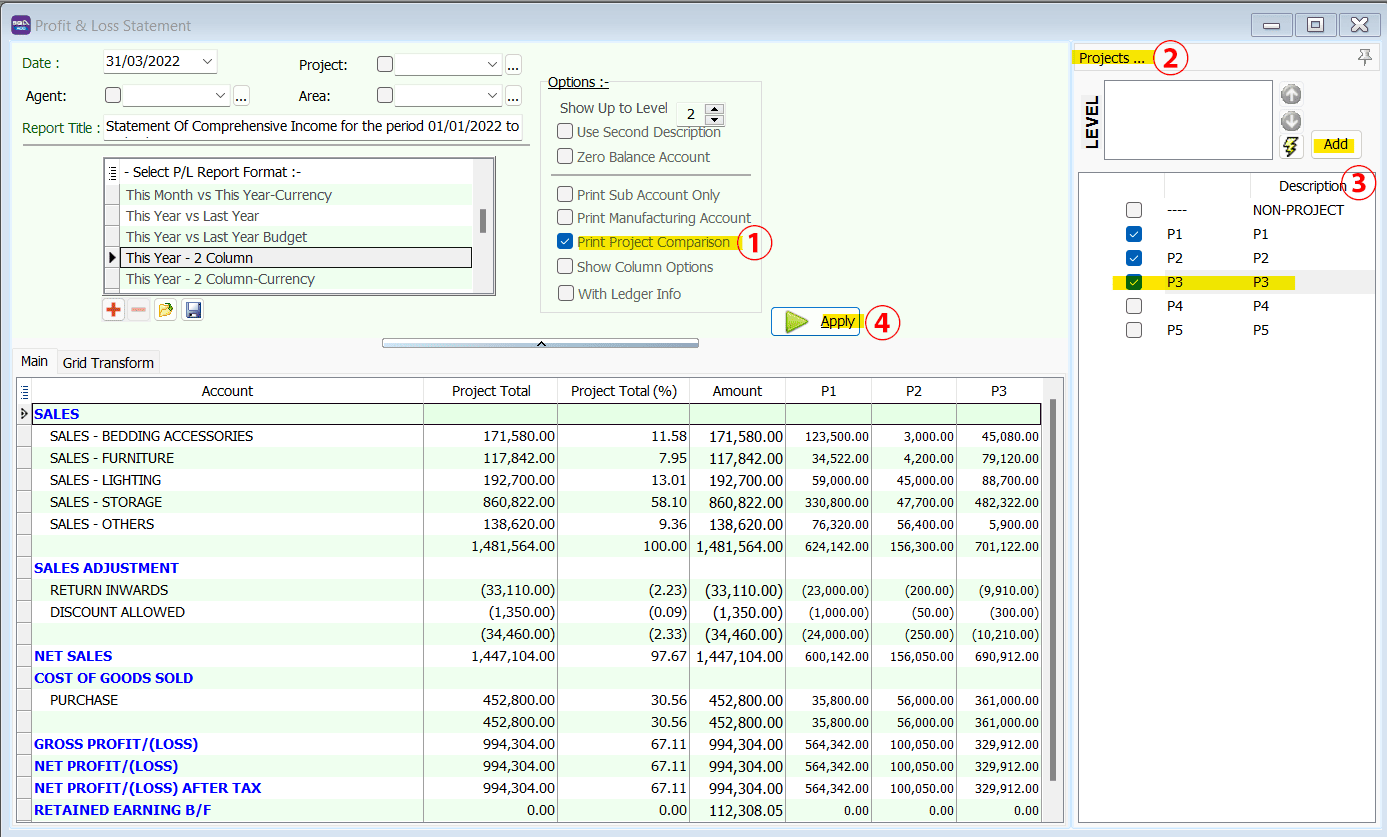Click the lightning bolt icon beside Add

pyautogui.click(x=1291, y=147)
